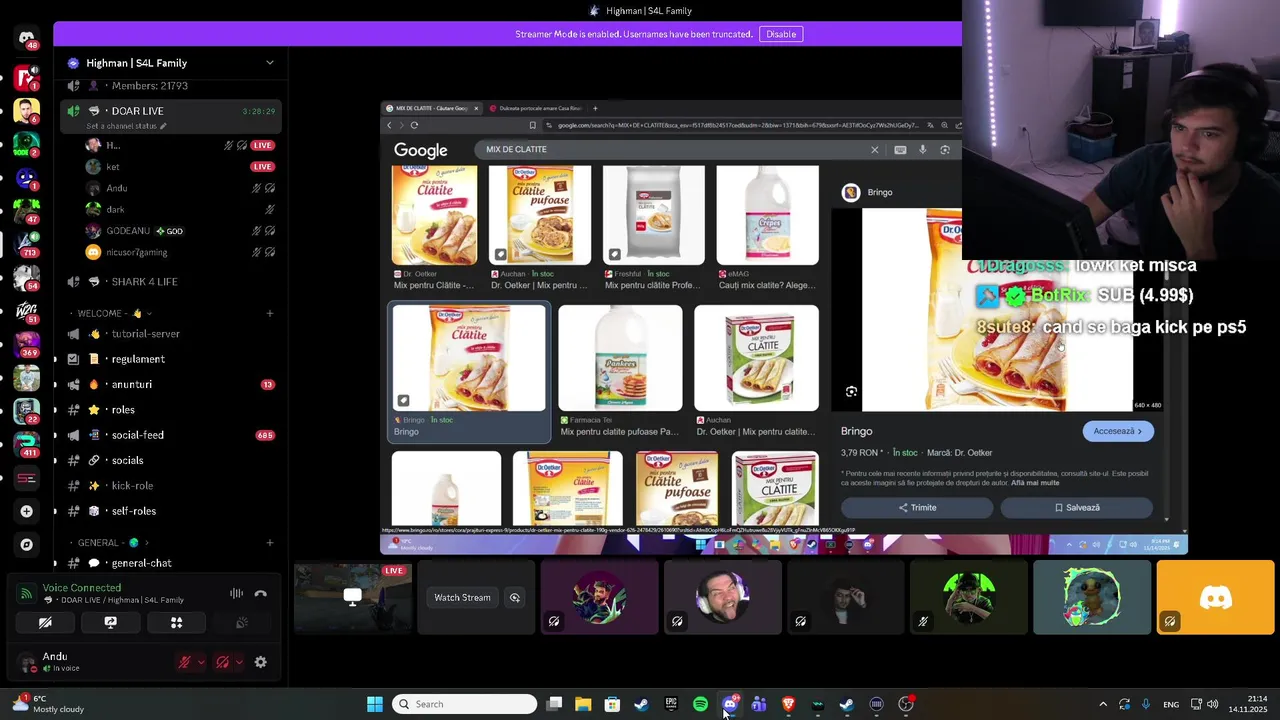
Task: Pop out the stream next to Watch Stream
Action: [x=515, y=598]
